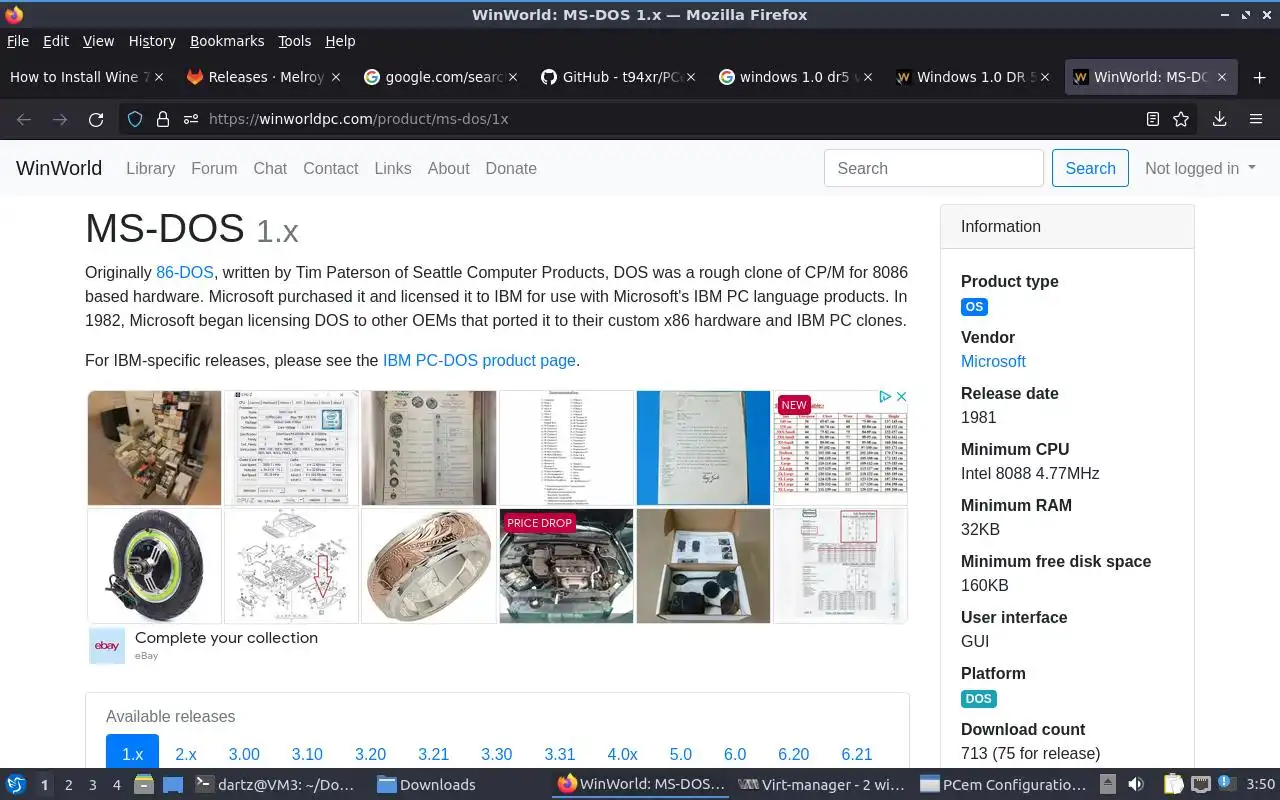Close the GitHub t94xr tab

click(692, 77)
